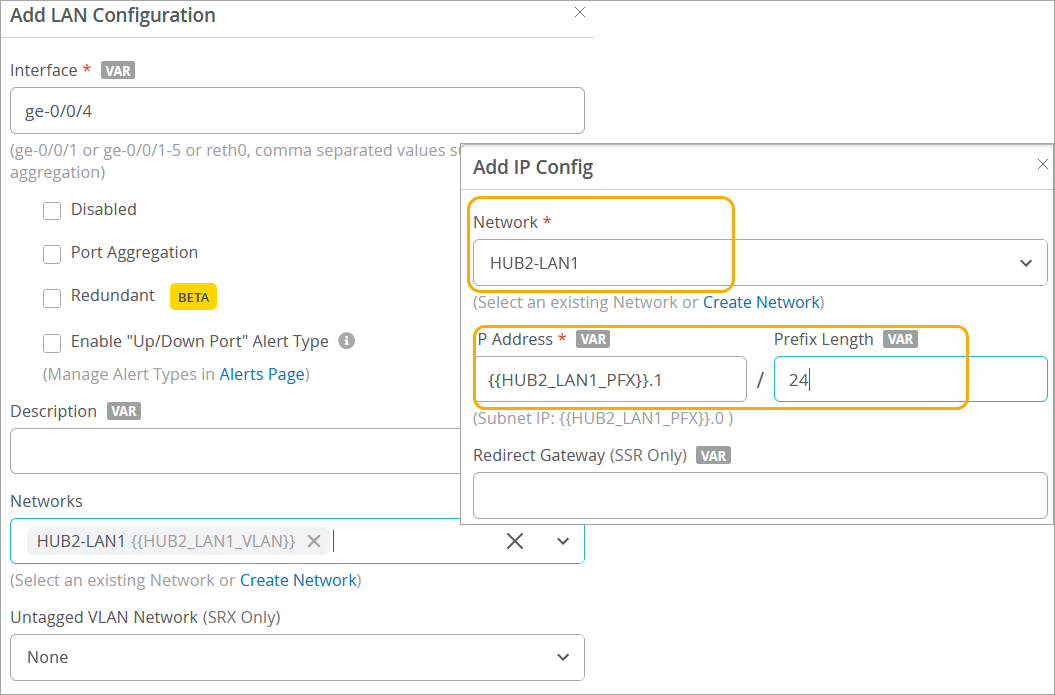The height and width of the screenshot is (695, 1055).
Task: Open the Untagged VLAN Network dropdown
Action: (x=297, y=657)
